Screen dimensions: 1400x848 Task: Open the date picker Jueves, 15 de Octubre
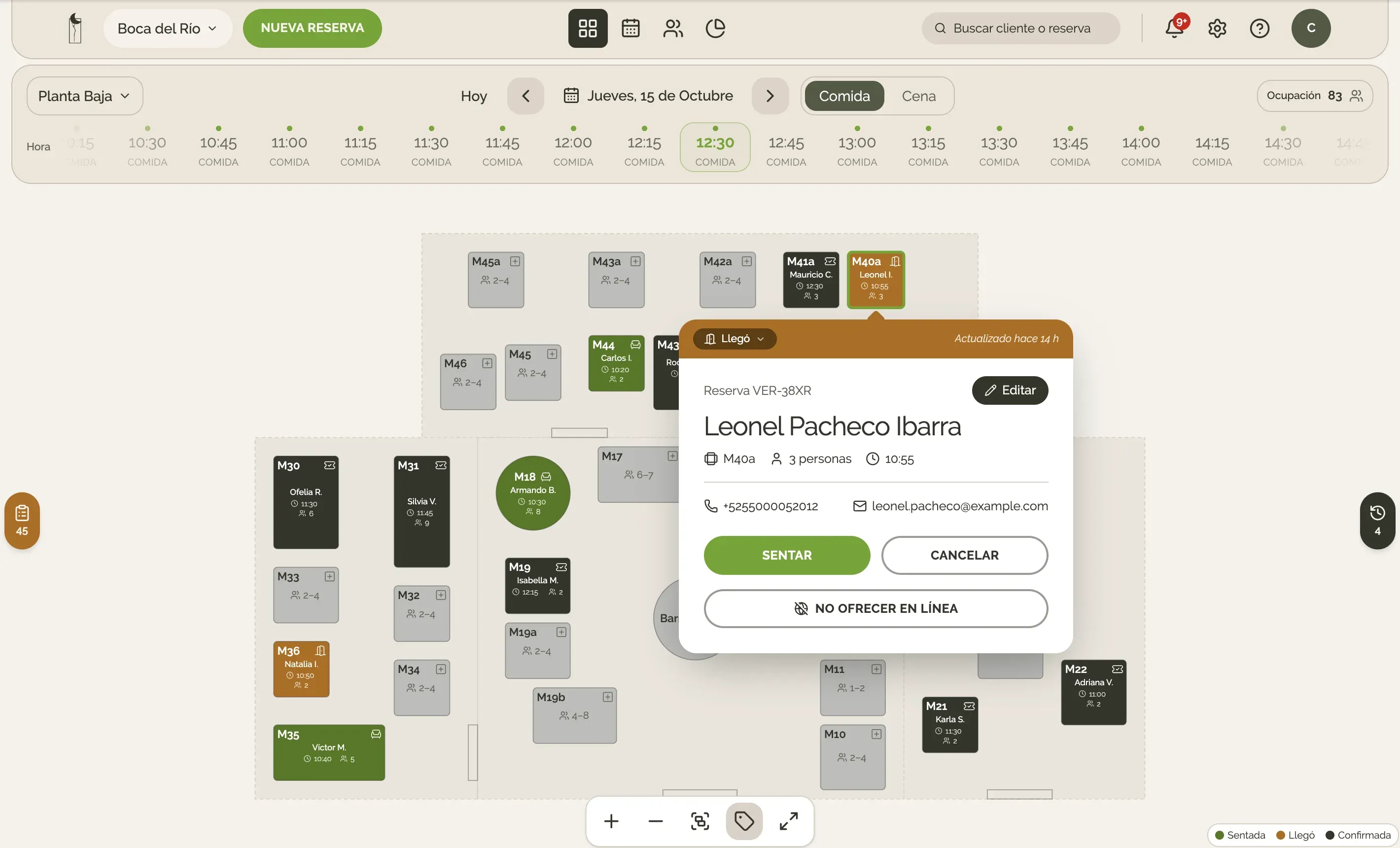648,96
